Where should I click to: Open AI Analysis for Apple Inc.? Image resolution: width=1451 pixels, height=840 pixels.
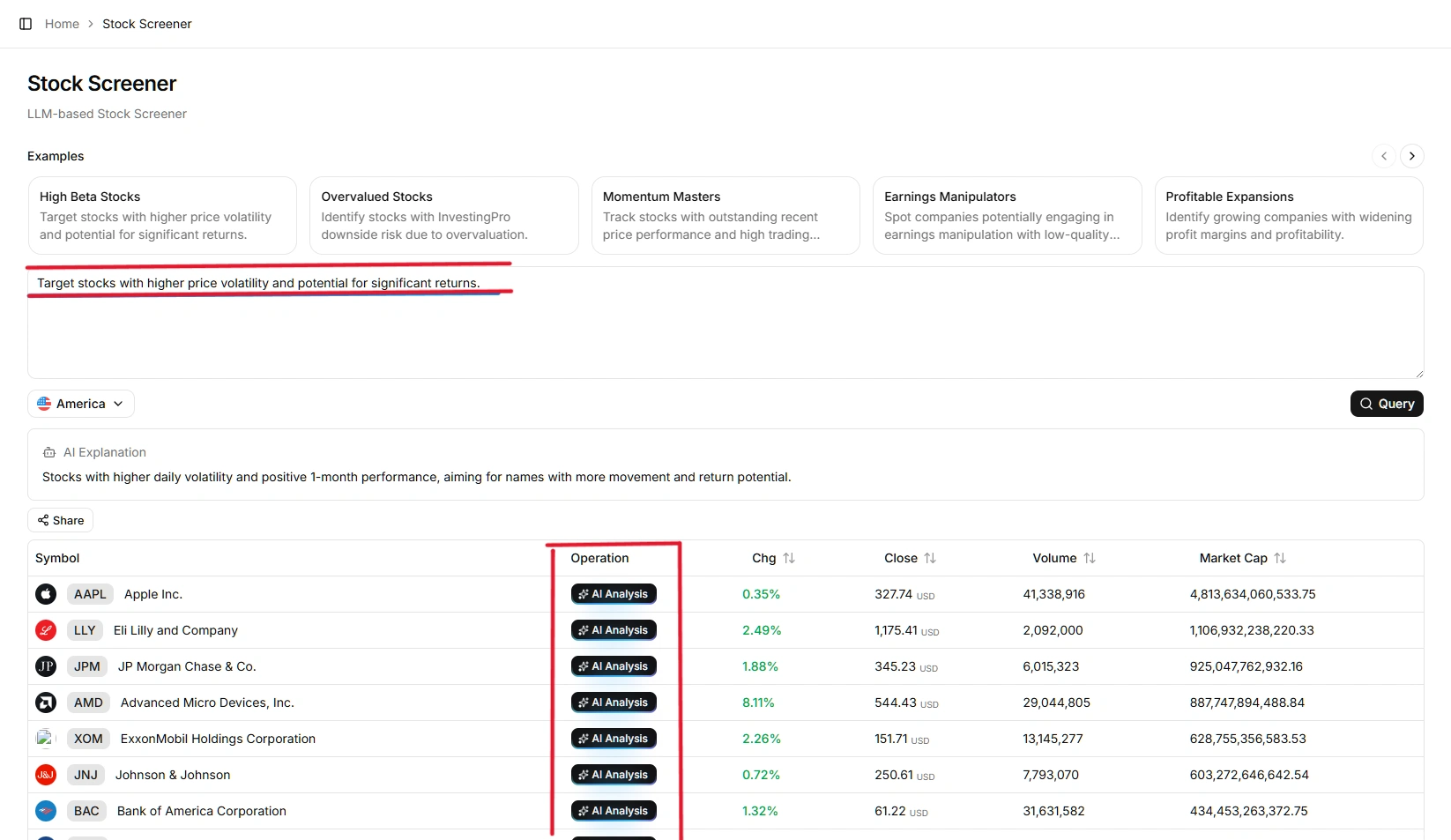point(614,594)
